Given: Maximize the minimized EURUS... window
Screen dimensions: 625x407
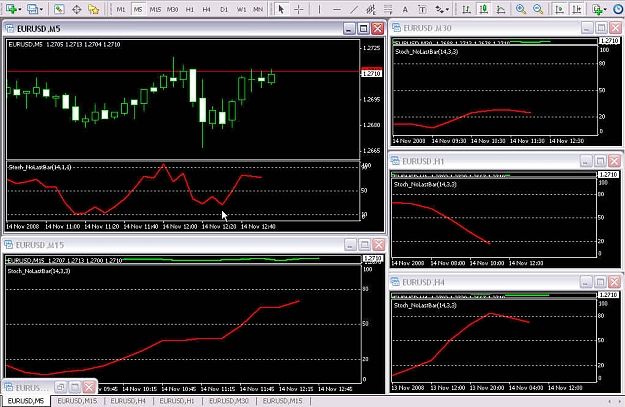Looking at the screenshot, I should click(x=75, y=387).
